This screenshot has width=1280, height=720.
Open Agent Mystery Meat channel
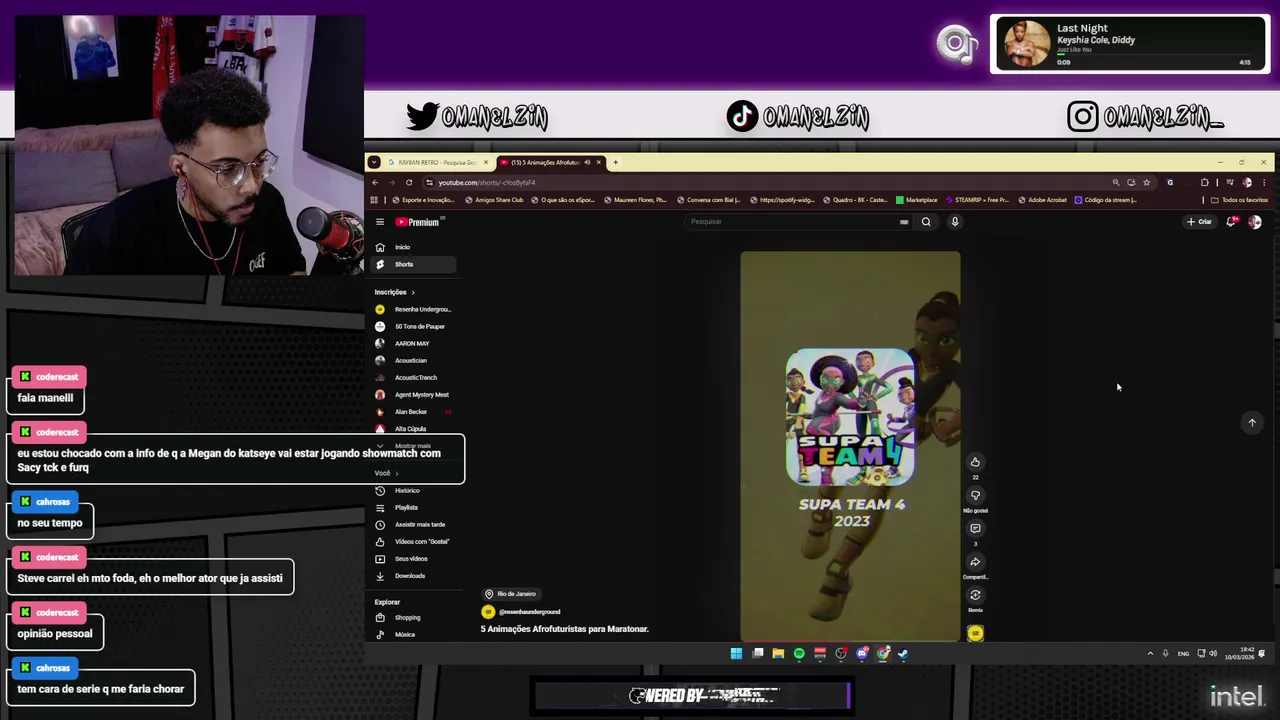[x=415, y=394]
